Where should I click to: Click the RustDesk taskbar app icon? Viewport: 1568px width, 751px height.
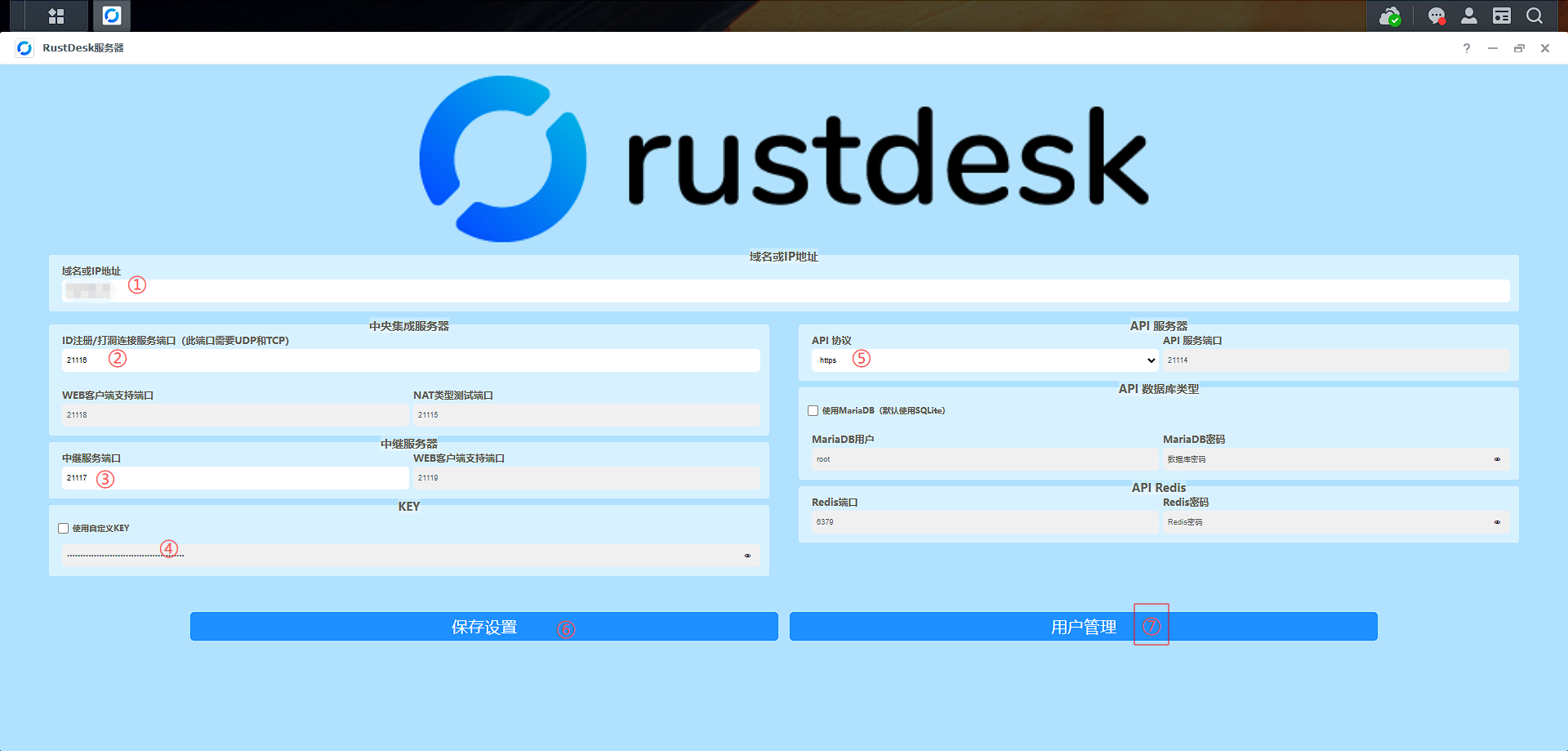point(112,16)
